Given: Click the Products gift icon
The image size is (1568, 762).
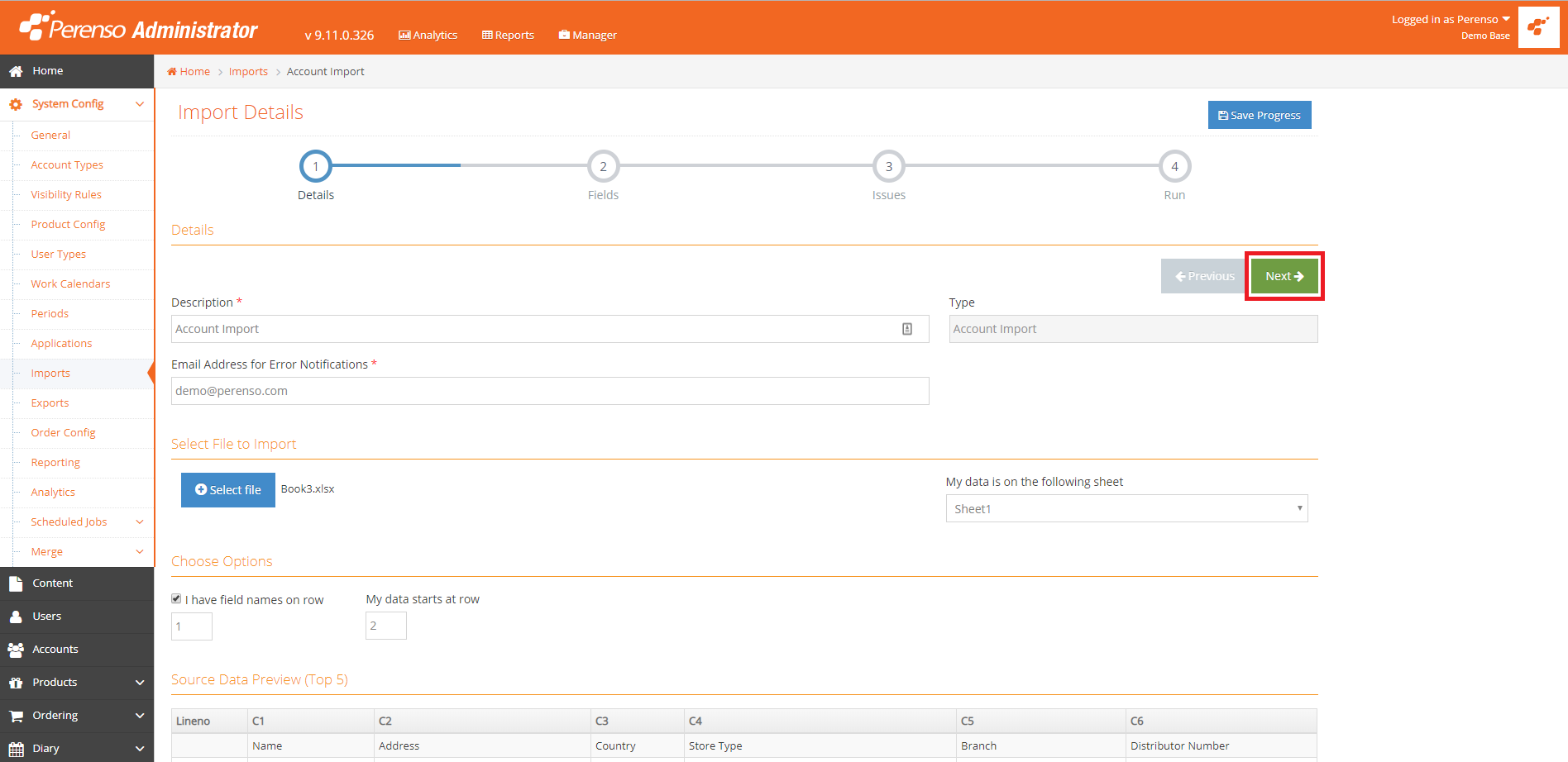Looking at the screenshot, I should 16,683.
